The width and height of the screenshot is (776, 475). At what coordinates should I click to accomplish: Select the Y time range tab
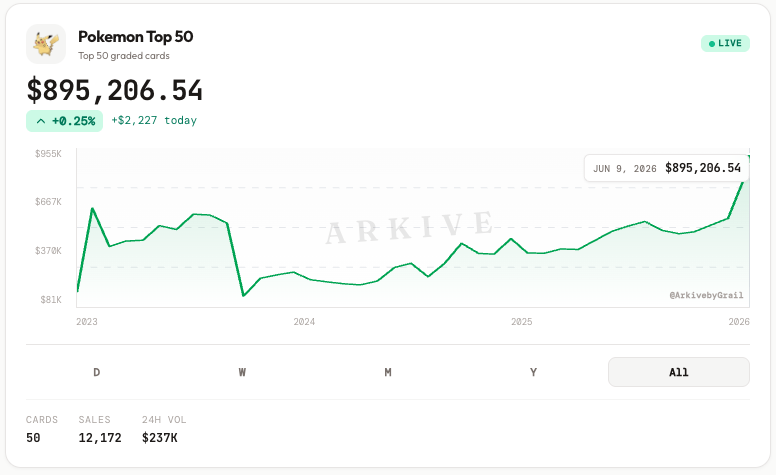pyautogui.click(x=534, y=372)
